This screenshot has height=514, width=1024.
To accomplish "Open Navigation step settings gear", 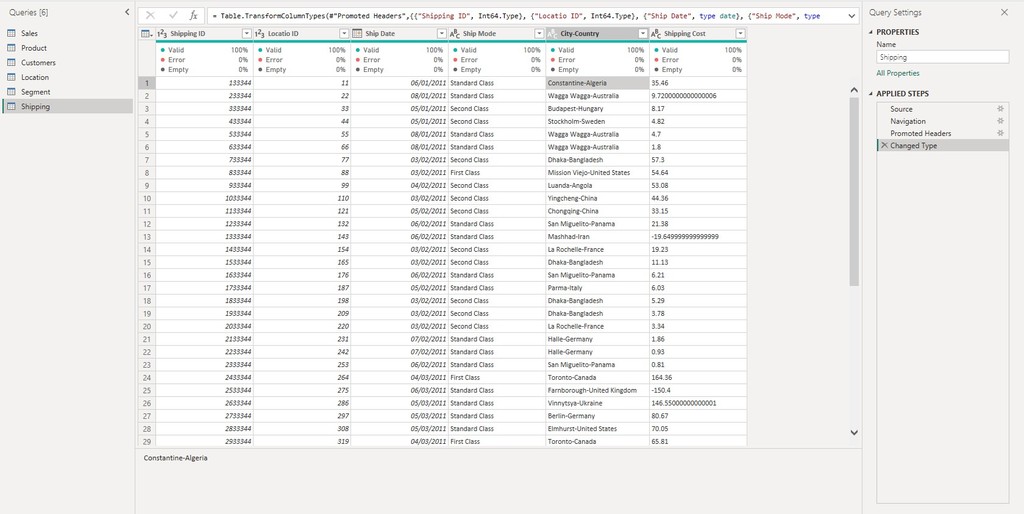I will [1000, 121].
